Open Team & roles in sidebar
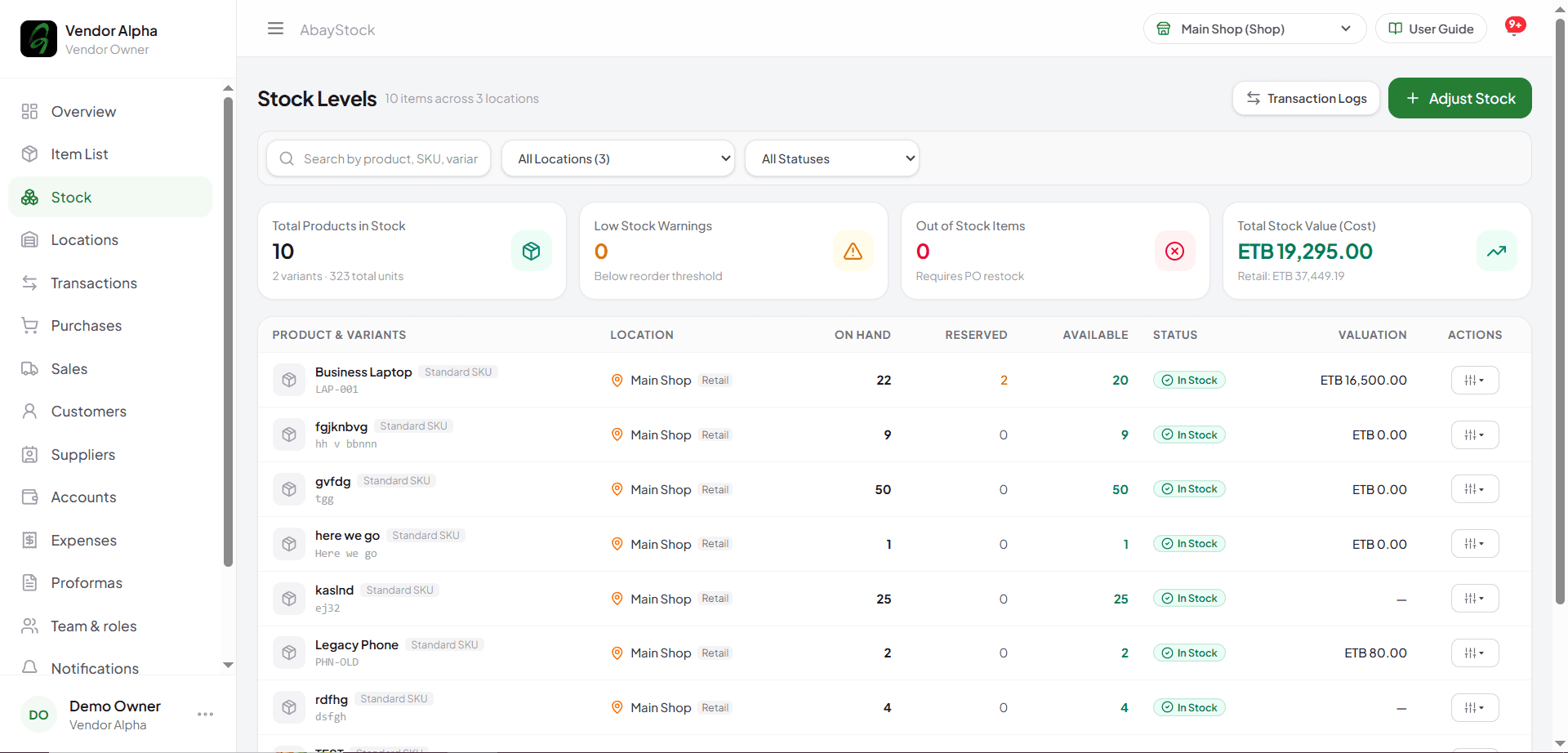This screenshot has height=753, width=1568. click(110, 626)
